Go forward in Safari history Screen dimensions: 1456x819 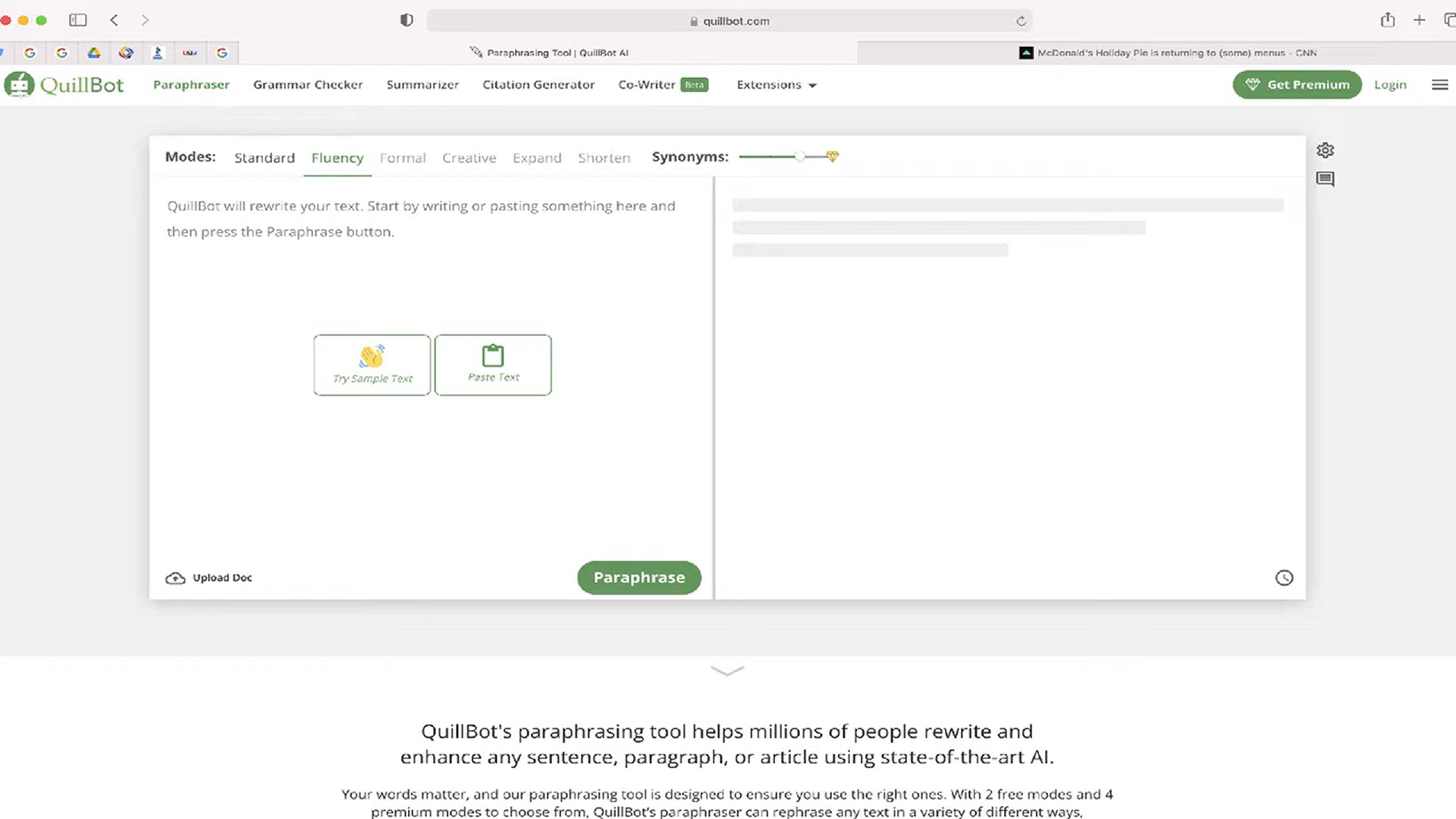point(145,20)
